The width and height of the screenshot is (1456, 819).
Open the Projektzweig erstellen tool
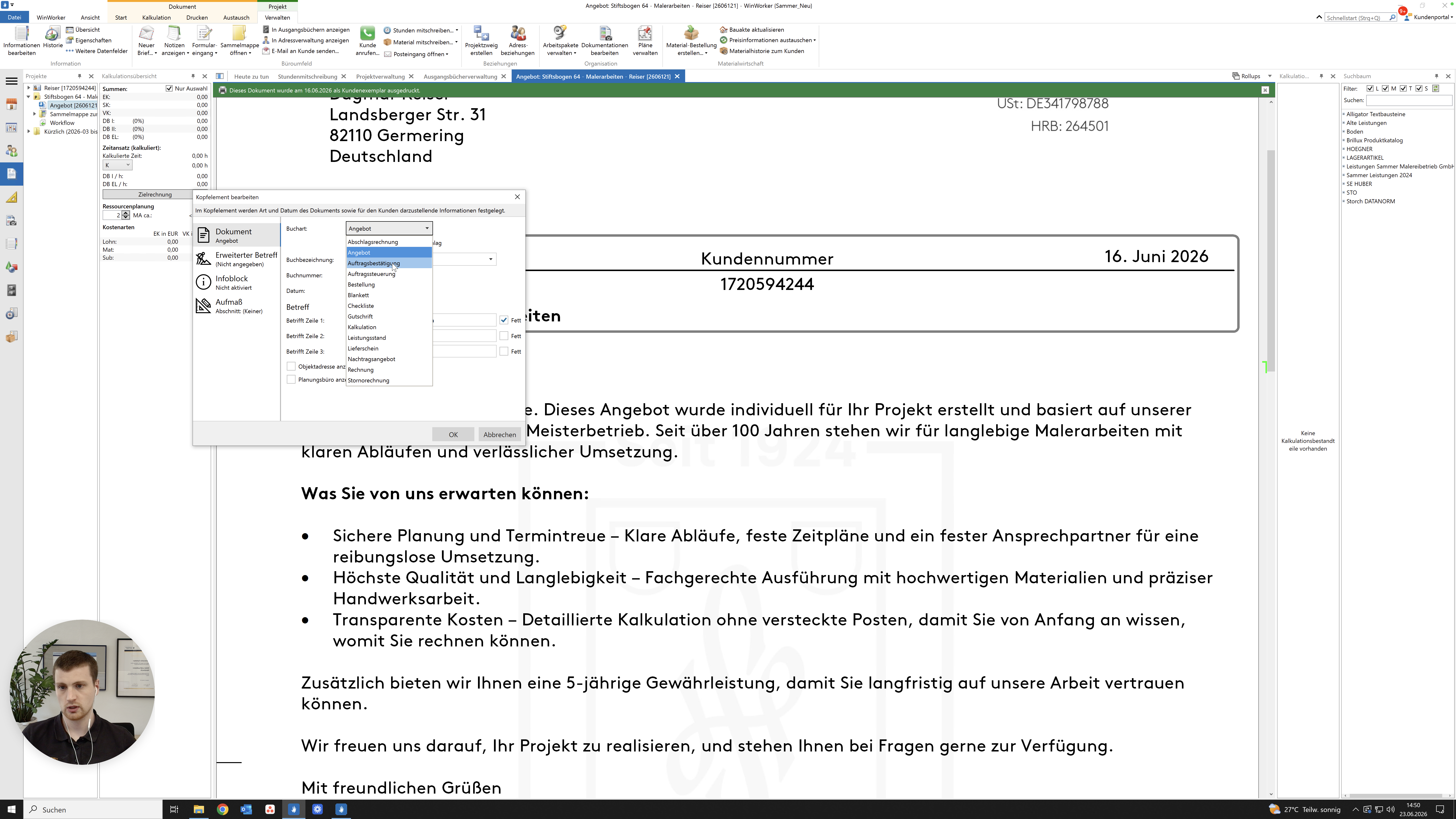pyautogui.click(x=481, y=41)
